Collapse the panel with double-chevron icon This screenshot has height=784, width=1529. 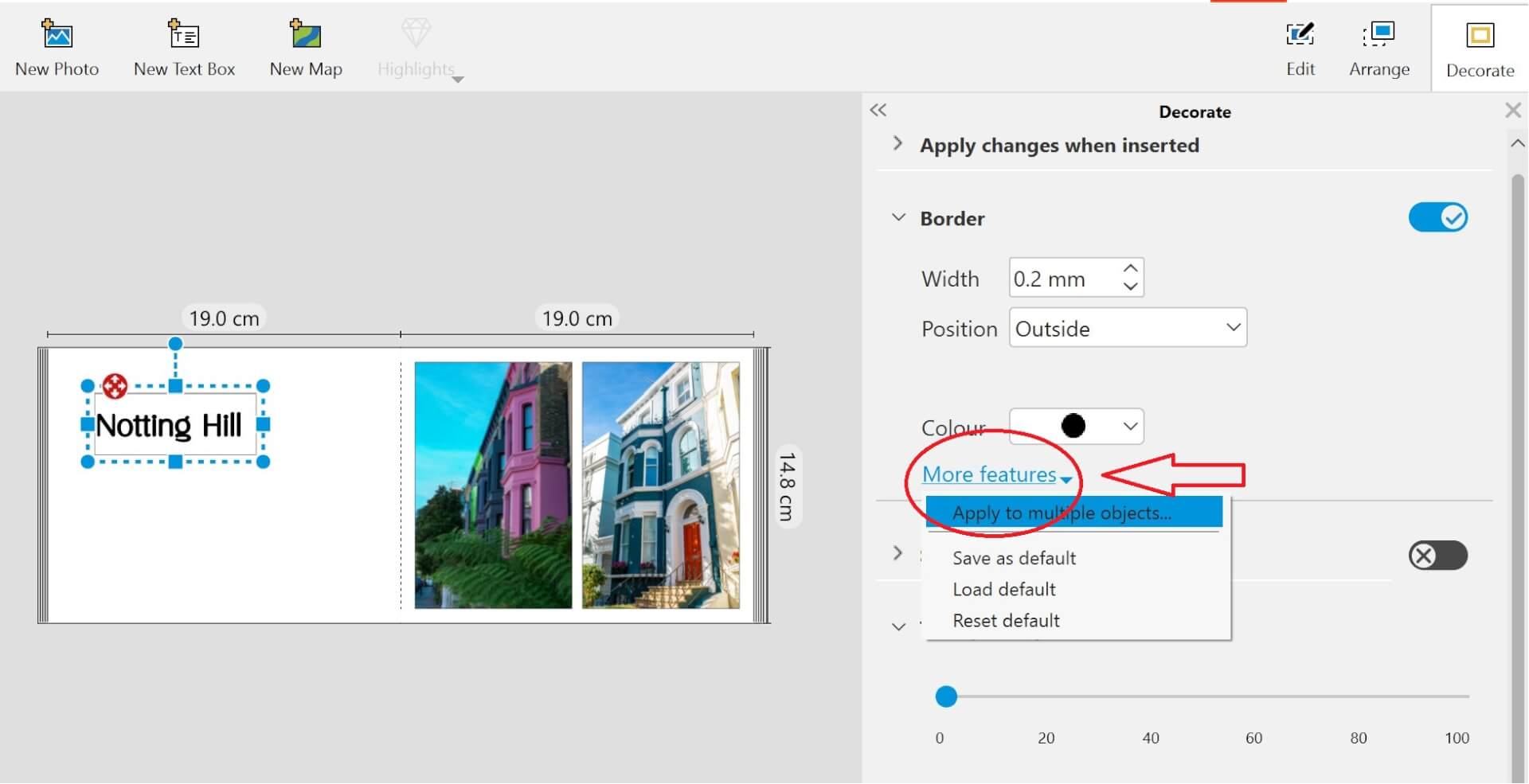878,111
